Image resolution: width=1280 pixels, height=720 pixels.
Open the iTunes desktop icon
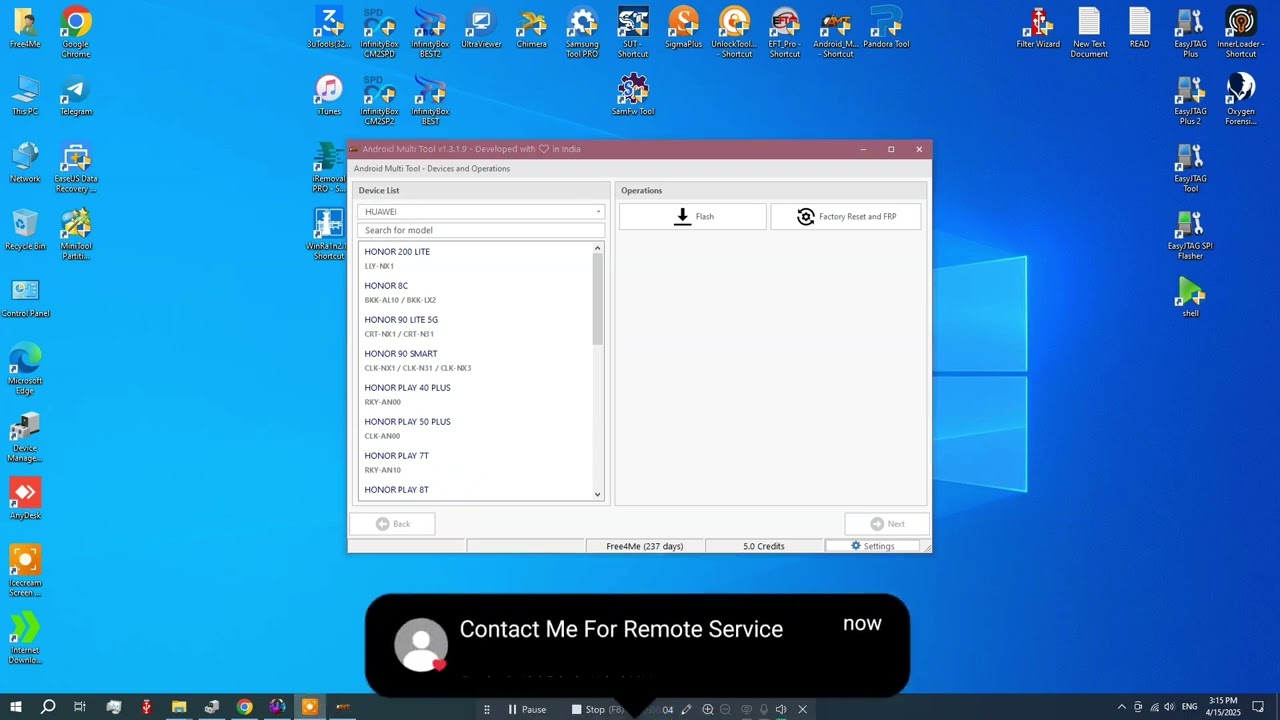coord(329,96)
